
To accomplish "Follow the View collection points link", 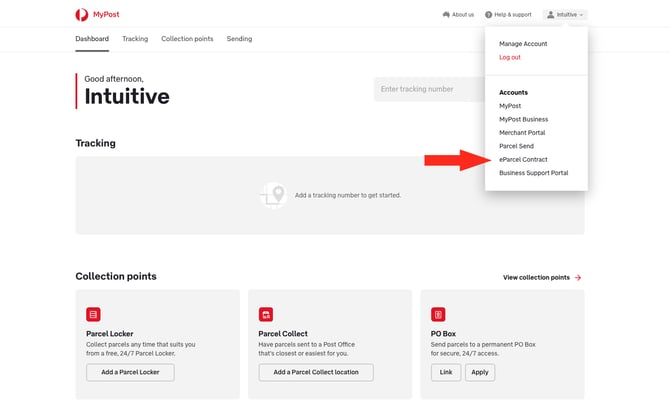I will tap(536, 278).
